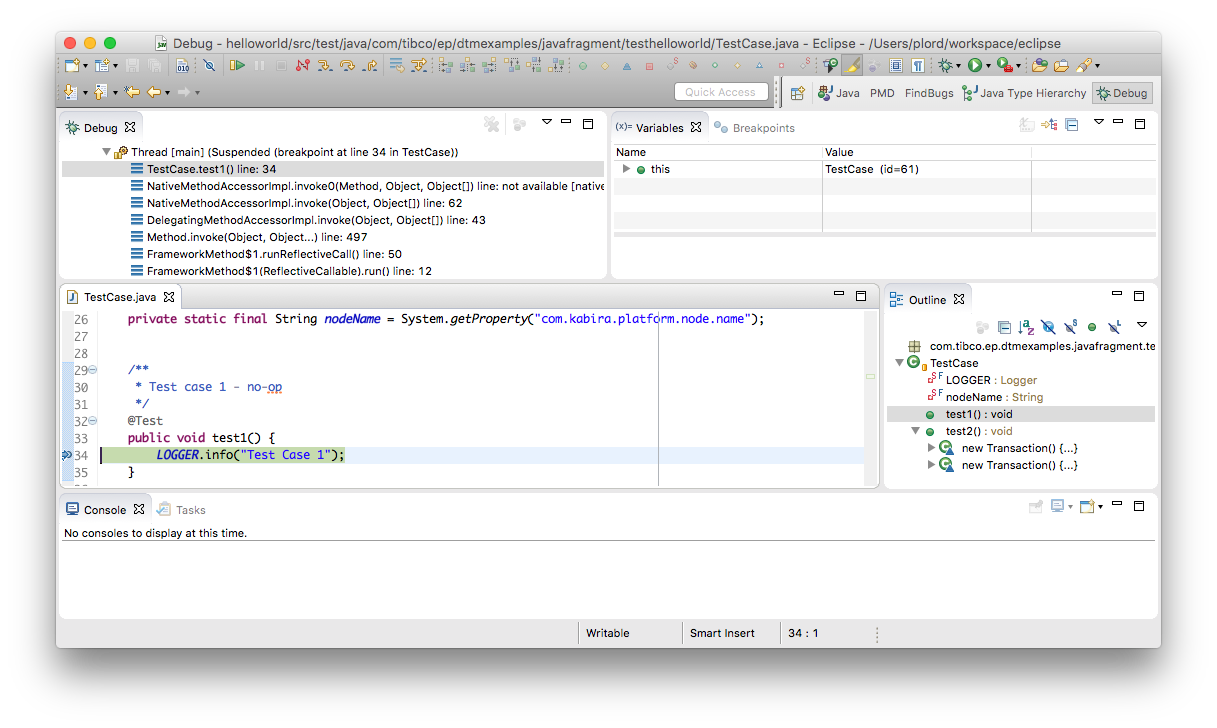
Task: Switch to Tasks tab
Action: 181,509
